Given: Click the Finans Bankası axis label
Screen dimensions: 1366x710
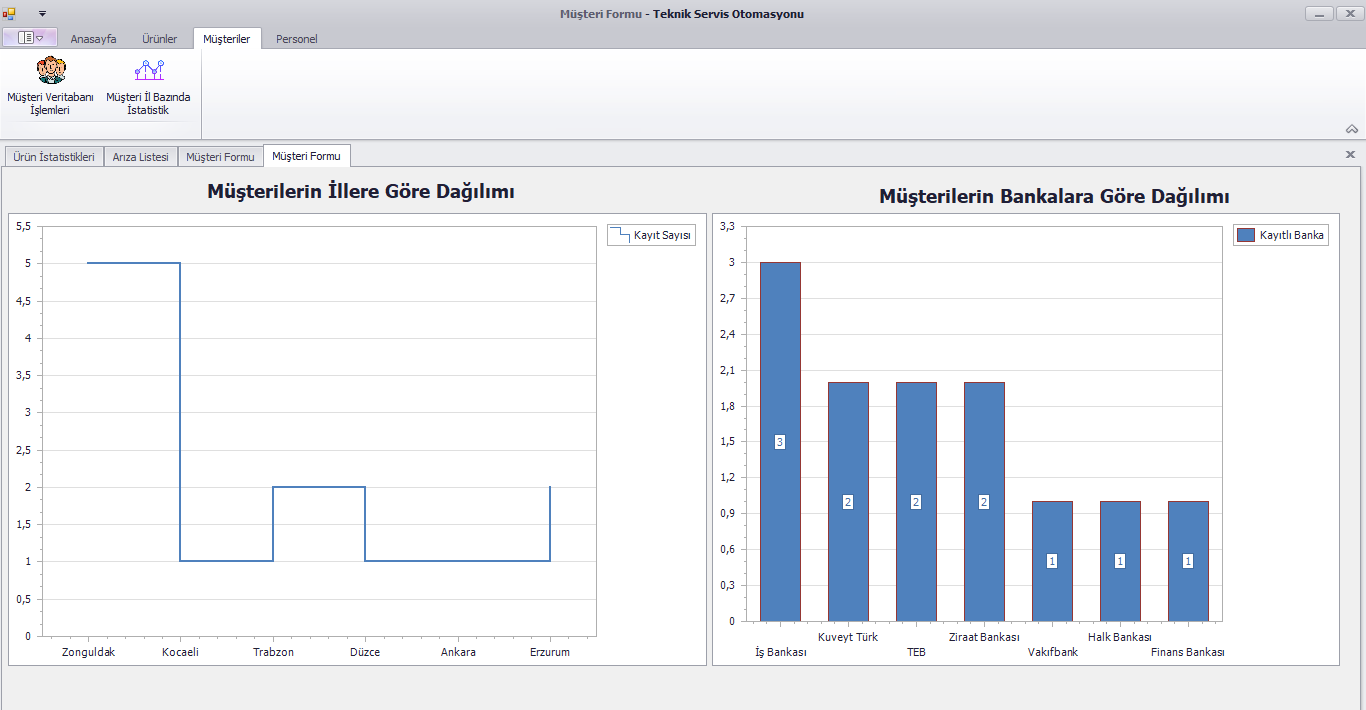Looking at the screenshot, I should pos(1188,652).
